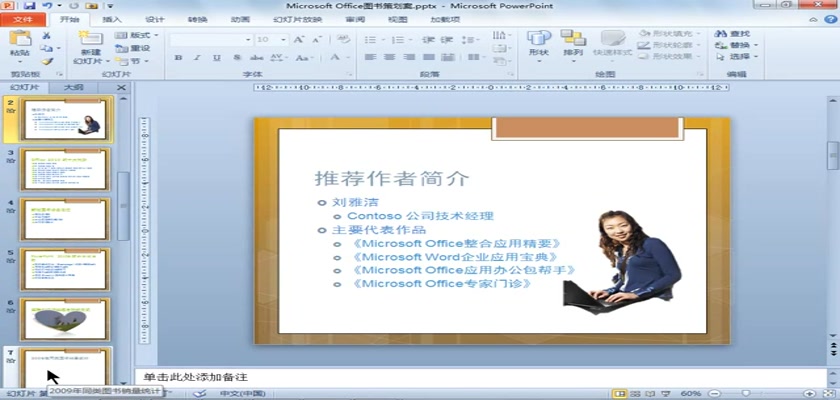Click the Decrease Indent icon
Image resolution: width=840 pixels, height=400 pixels.
pyautogui.click(x=428, y=40)
